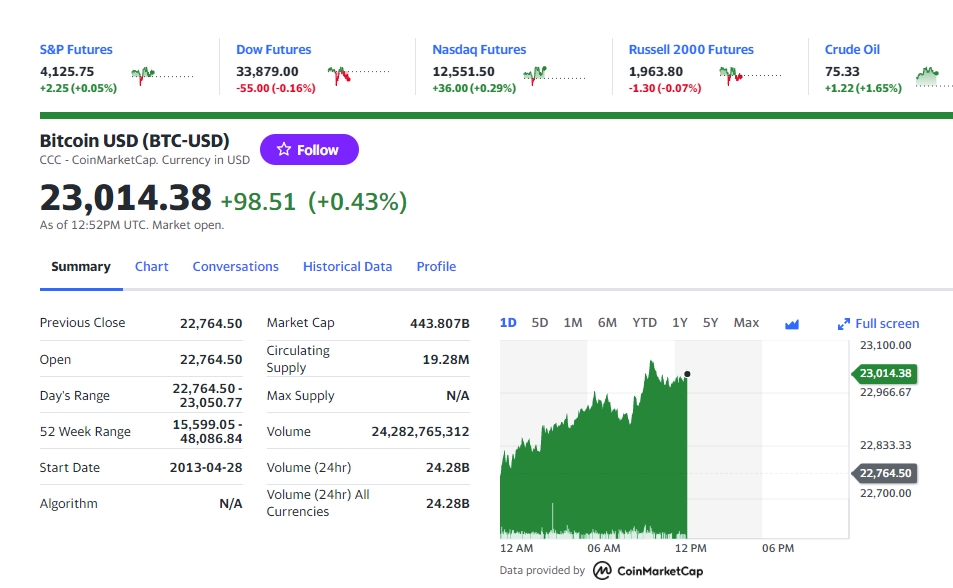Click the gray 22,764.50 previous close label
The height and width of the screenshot is (588, 953).
(884, 473)
